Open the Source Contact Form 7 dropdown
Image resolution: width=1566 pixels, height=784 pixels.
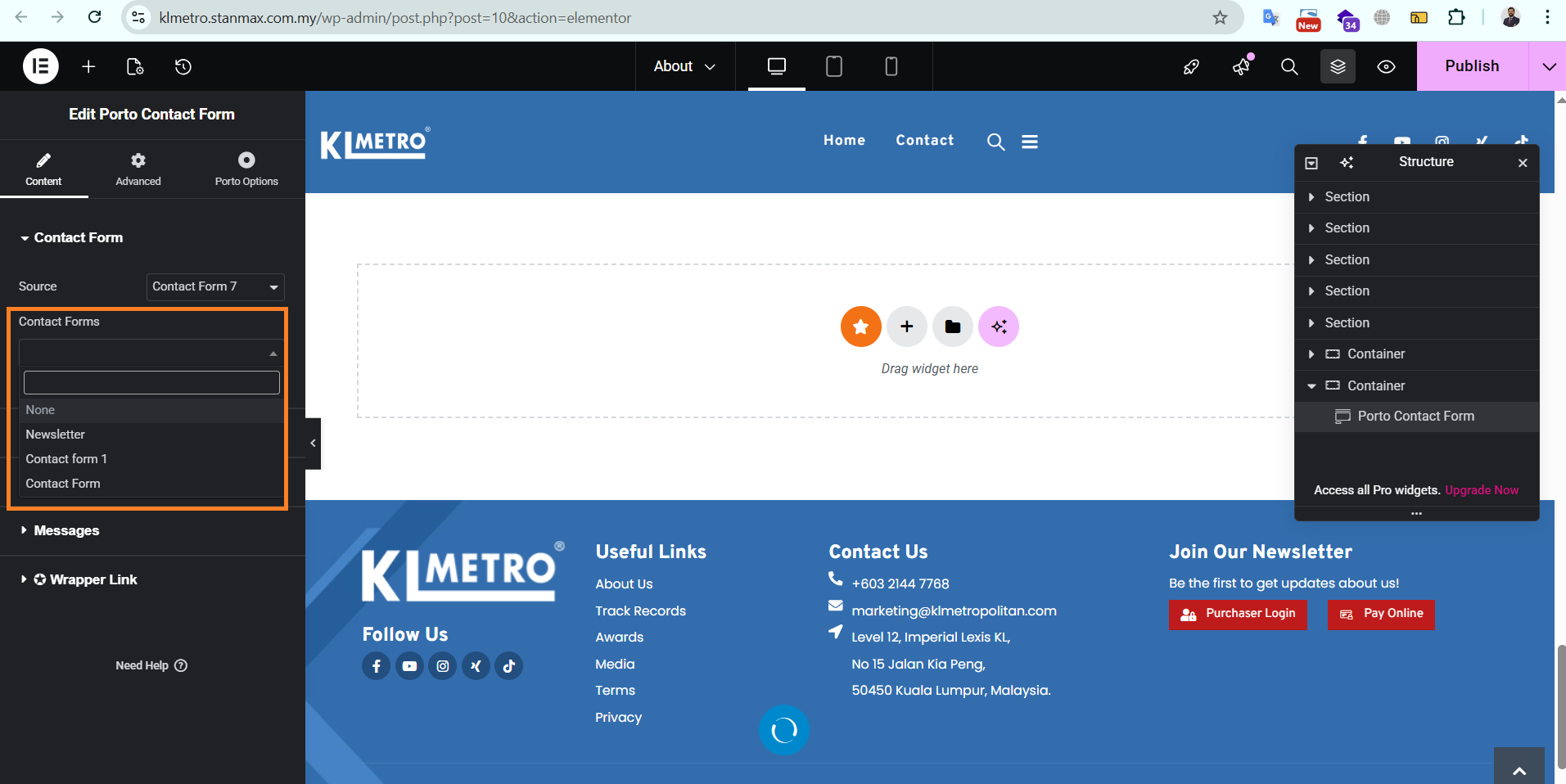(215, 286)
